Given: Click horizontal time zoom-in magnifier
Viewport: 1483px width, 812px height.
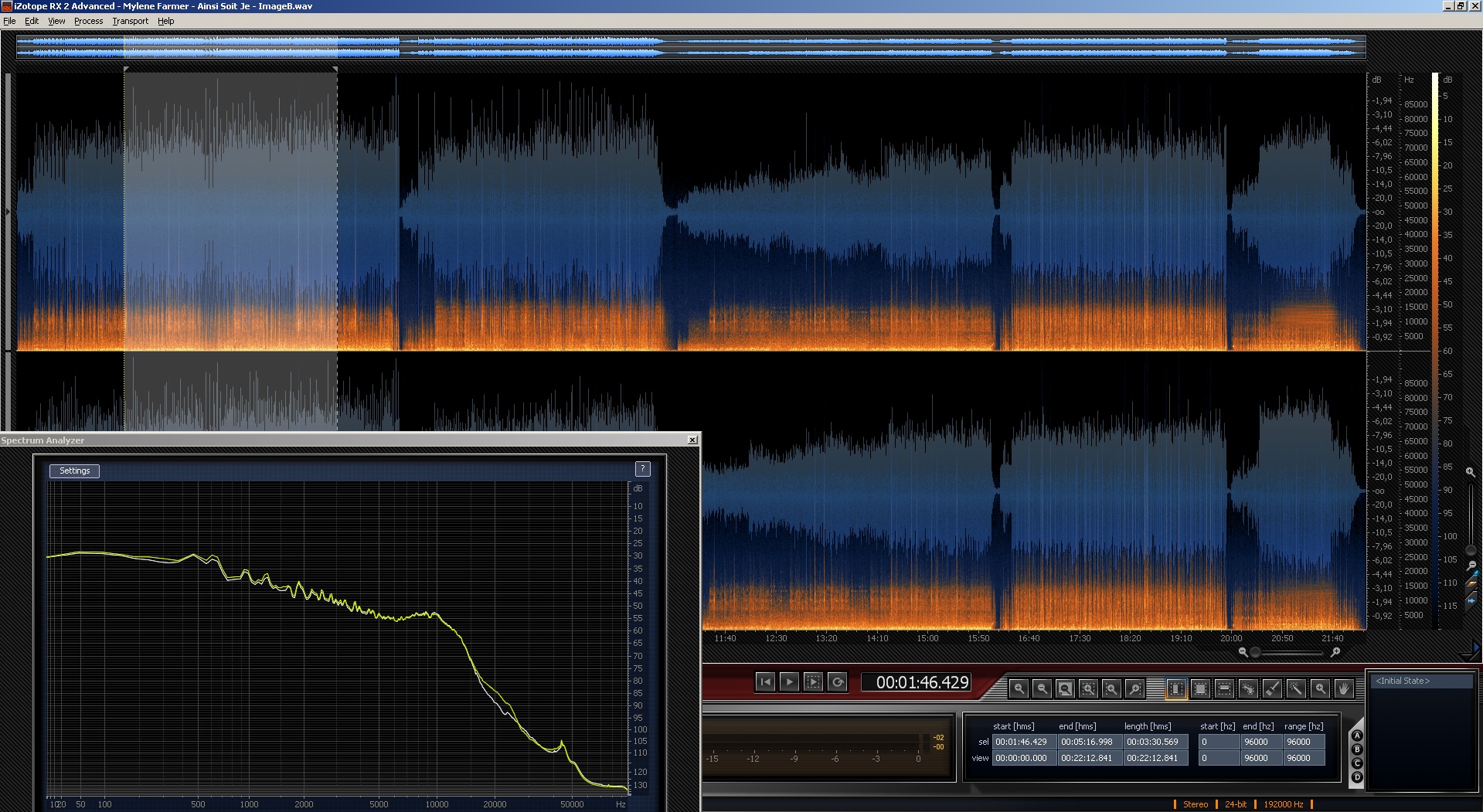Looking at the screenshot, I should [1335, 652].
